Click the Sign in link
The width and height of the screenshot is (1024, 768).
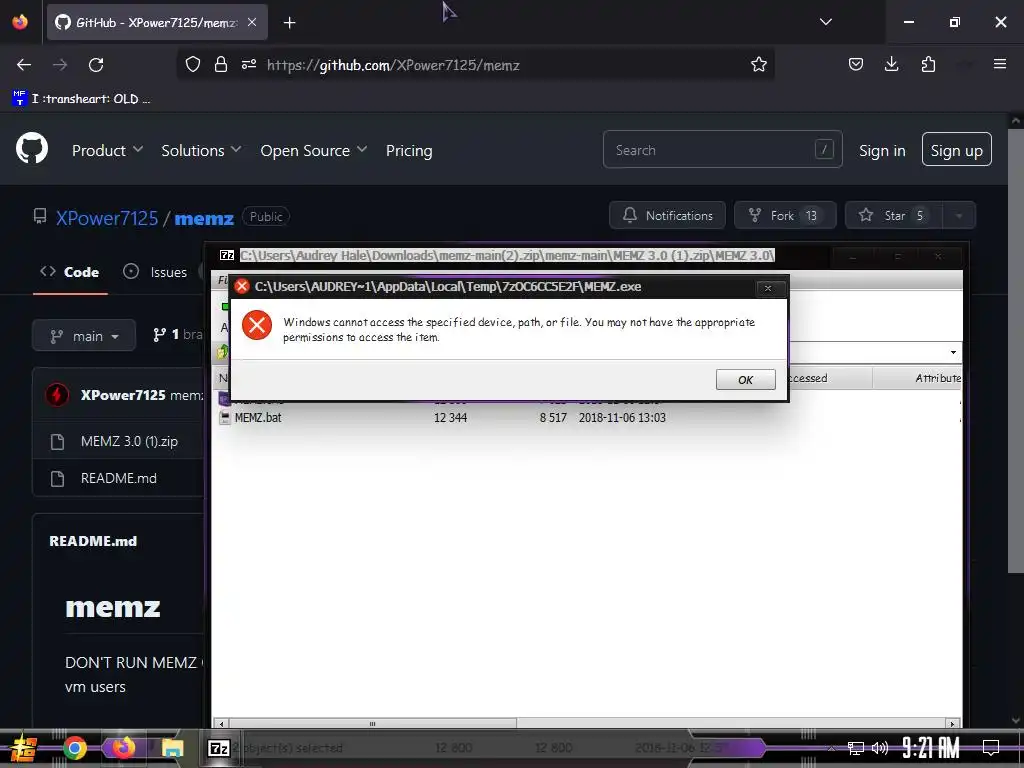tap(882, 150)
